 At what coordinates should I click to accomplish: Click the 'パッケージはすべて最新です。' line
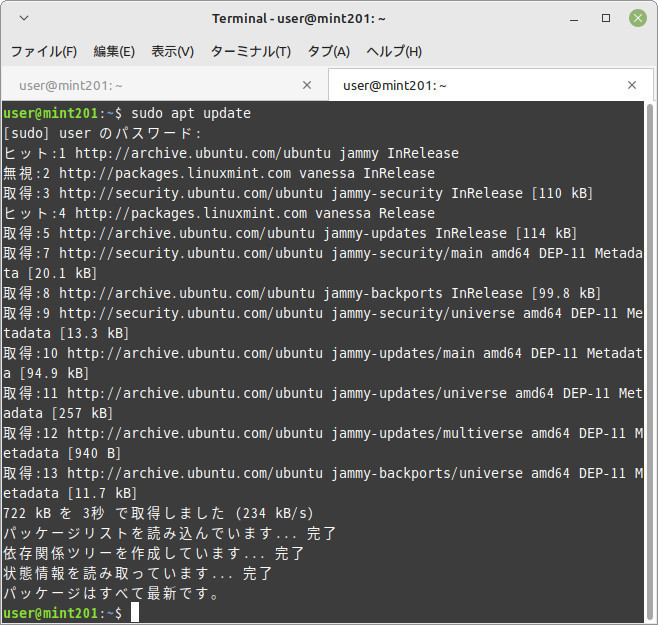coord(111,594)
